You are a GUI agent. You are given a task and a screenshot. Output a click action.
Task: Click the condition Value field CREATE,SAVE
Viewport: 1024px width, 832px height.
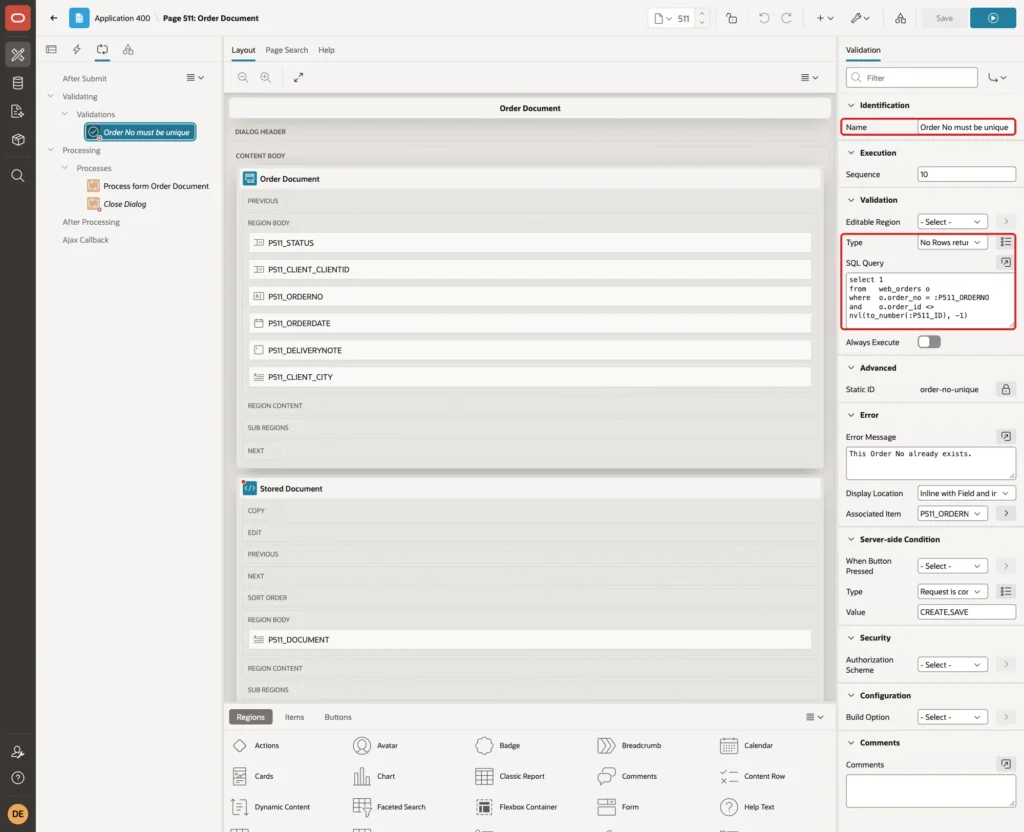coord(967,612)
